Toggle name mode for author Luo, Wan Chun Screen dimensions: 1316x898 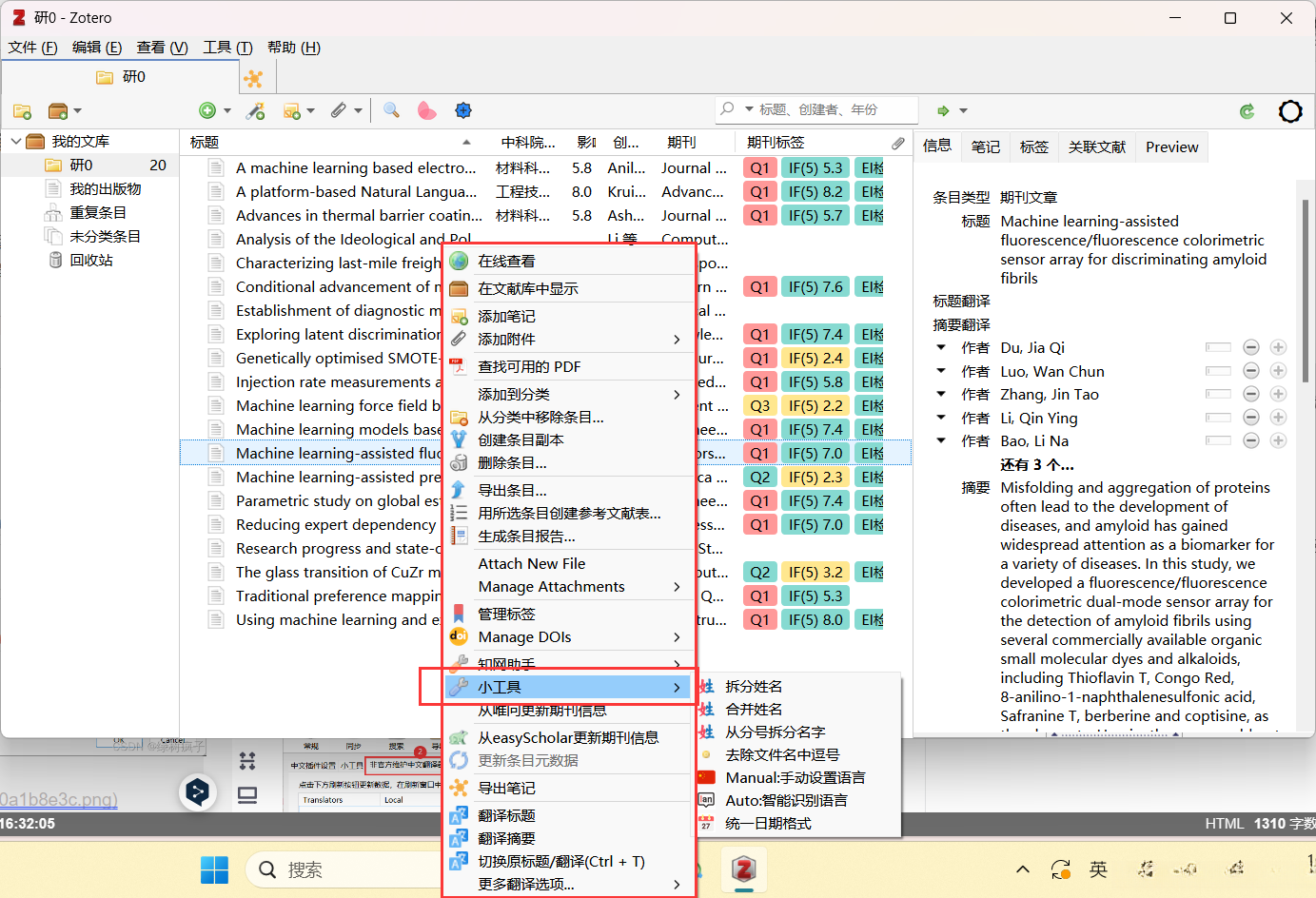pos(1218,371)
